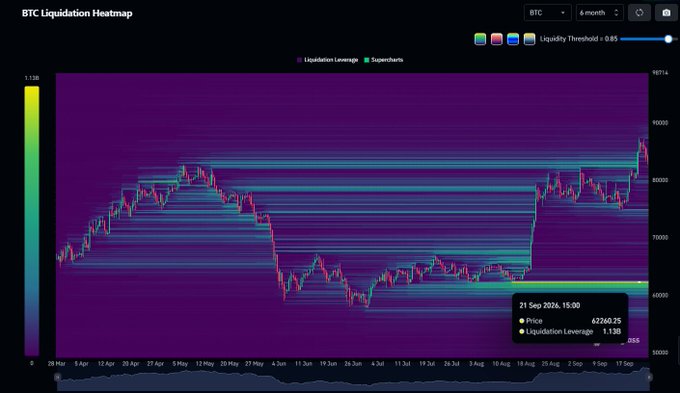
Task: Click the price overview strip below the chart
Action: coord(353,379)
